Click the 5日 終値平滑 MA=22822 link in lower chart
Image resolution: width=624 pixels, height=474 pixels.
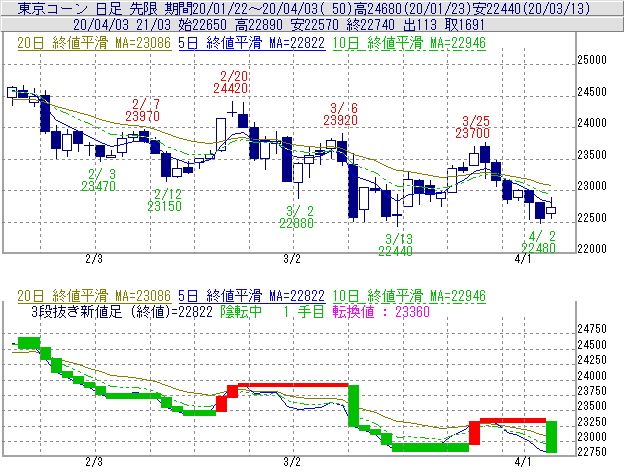pos(252,296)
